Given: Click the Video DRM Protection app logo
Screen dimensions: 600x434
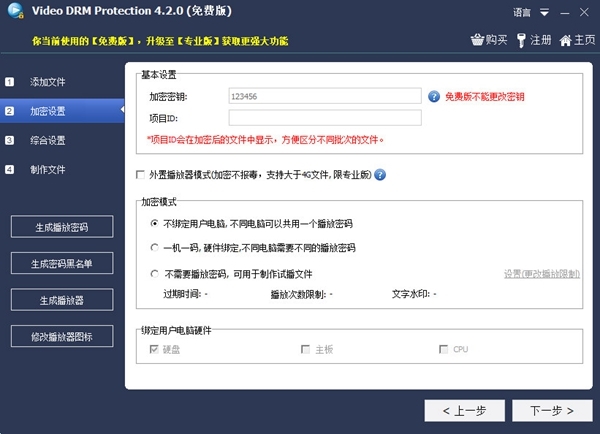Looking at the screenshot, I should 15,10.
